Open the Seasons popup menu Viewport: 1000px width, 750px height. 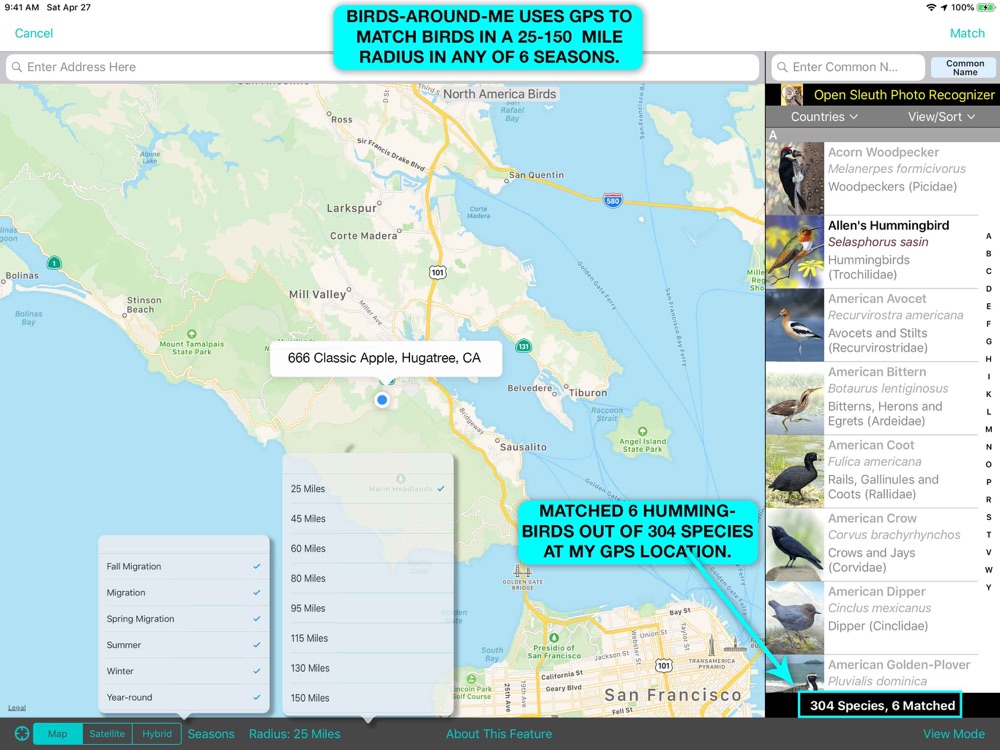[x=211, y=734]
